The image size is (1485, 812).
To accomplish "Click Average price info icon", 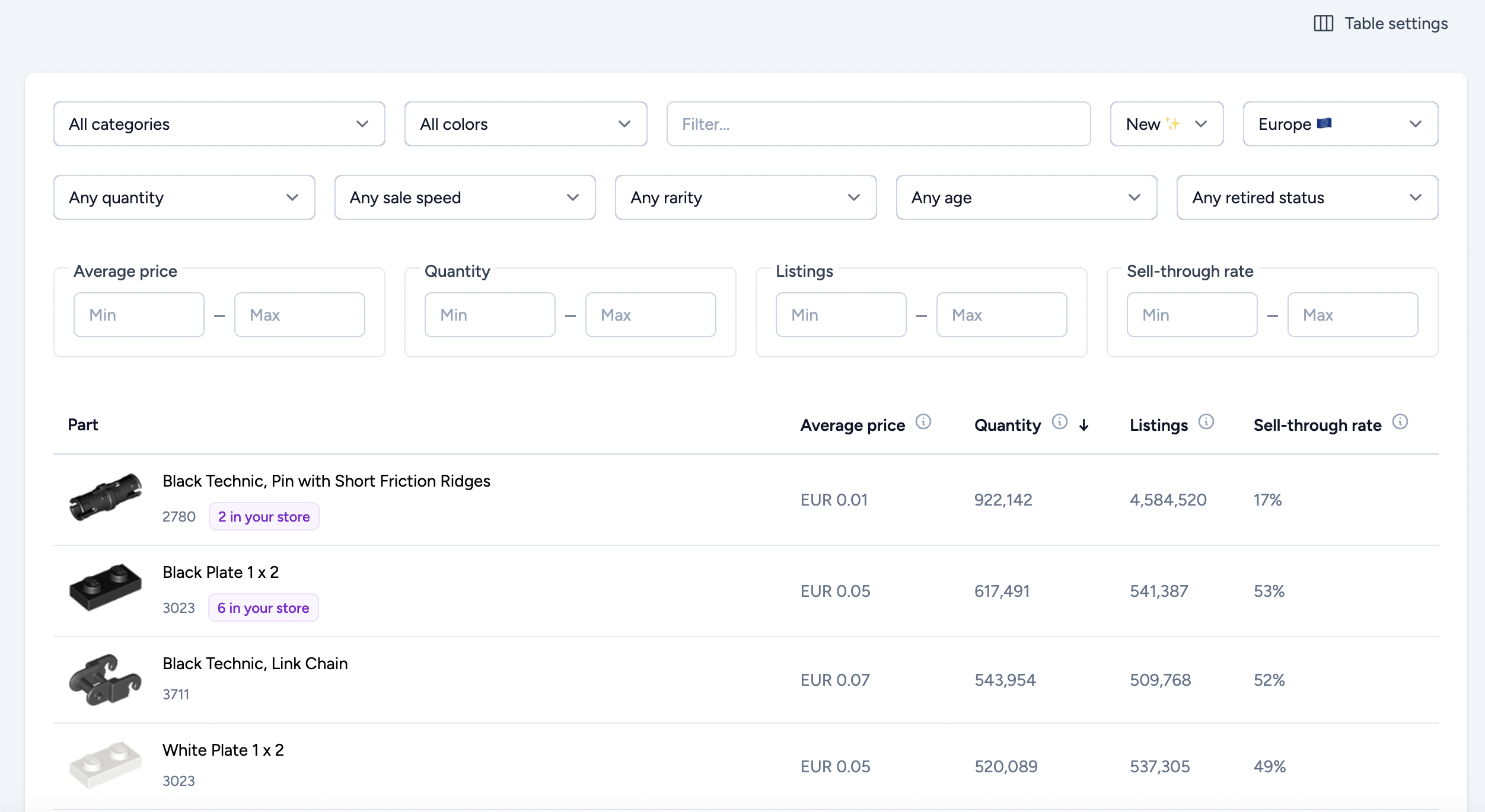I will point(923,422).
